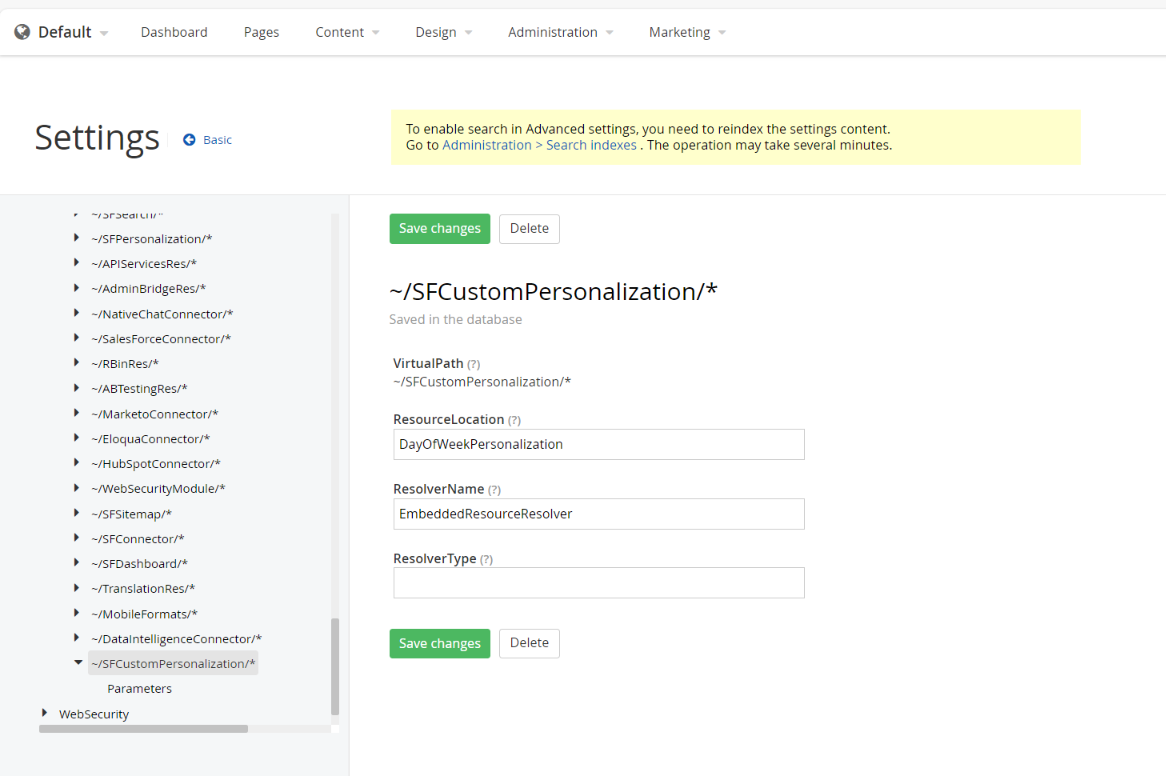
Task: Click the bottom Delete button
Action: click(529, 644)
